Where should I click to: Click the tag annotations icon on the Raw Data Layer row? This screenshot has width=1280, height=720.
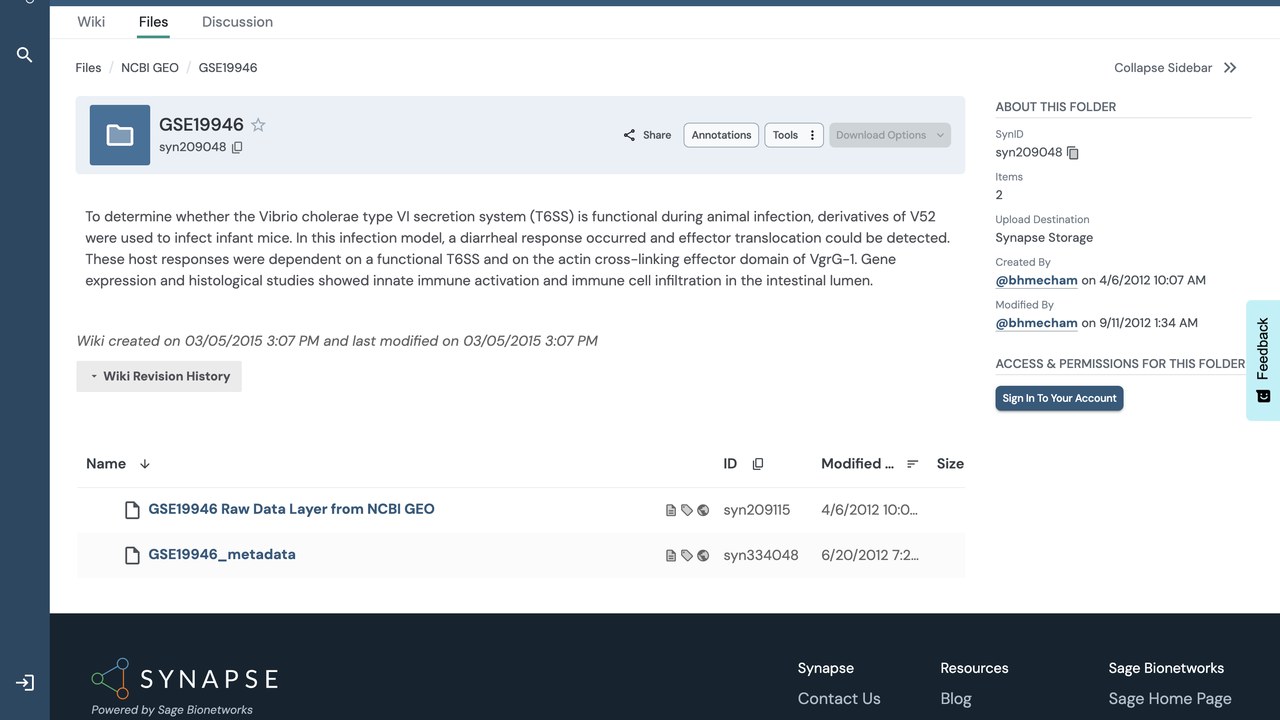tap(687, 510)
